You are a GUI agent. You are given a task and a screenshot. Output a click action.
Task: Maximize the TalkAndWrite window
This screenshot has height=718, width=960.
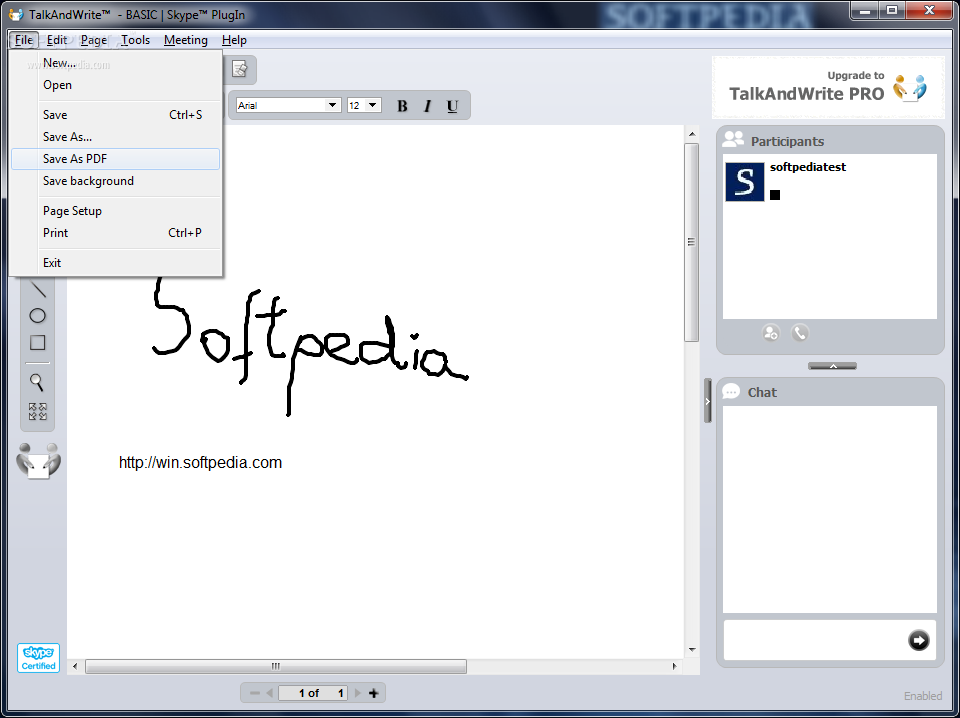coord(892,10)
